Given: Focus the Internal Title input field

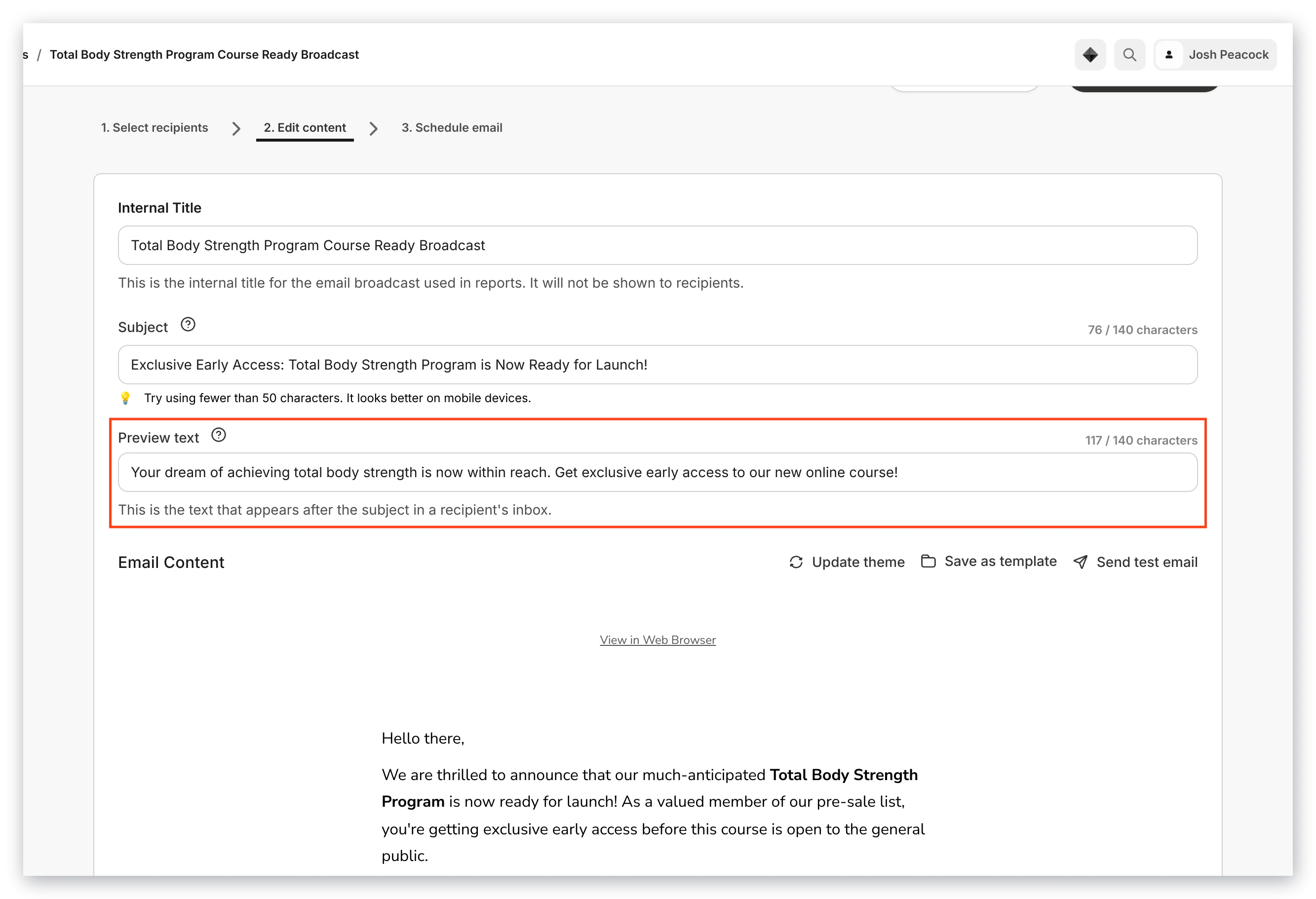Looking at the screenshot, I should (x=658, y=245).
